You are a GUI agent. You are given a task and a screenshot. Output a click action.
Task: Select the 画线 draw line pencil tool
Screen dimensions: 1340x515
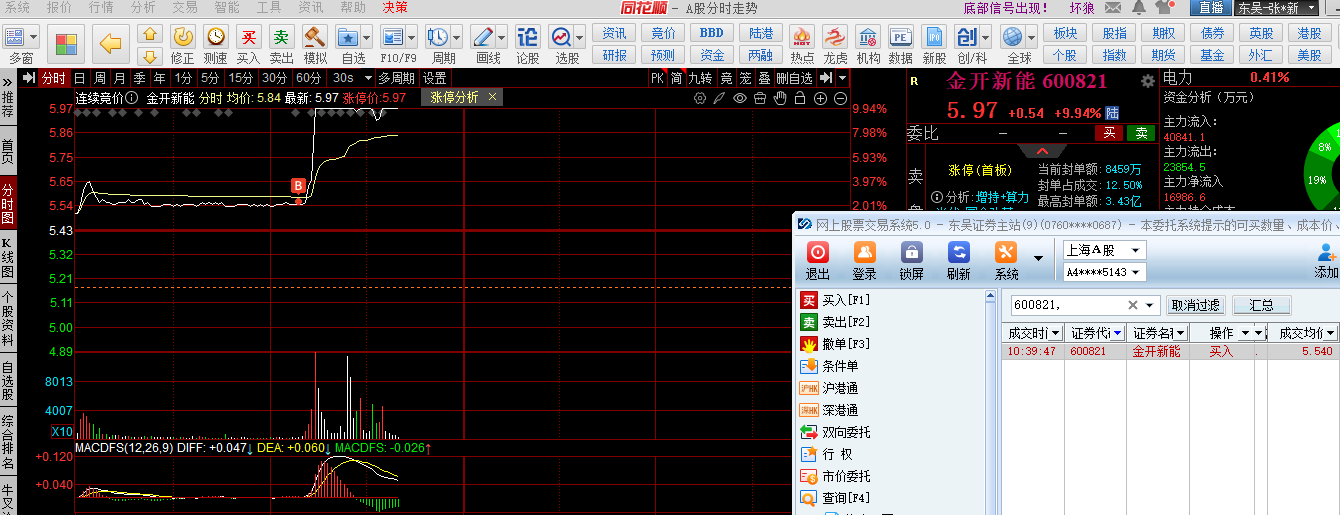click(x=482, y=38)
